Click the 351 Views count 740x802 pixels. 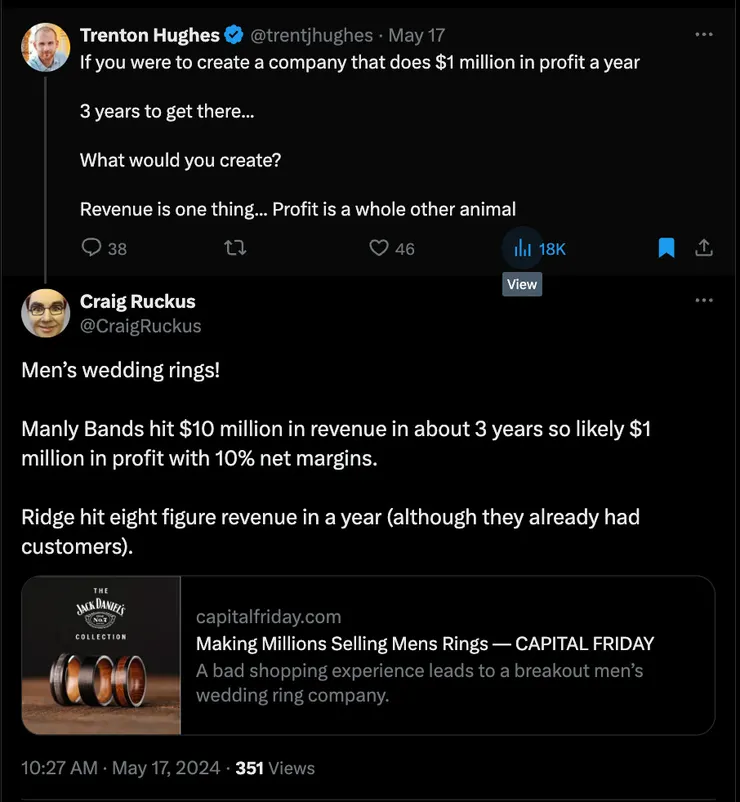275,768
